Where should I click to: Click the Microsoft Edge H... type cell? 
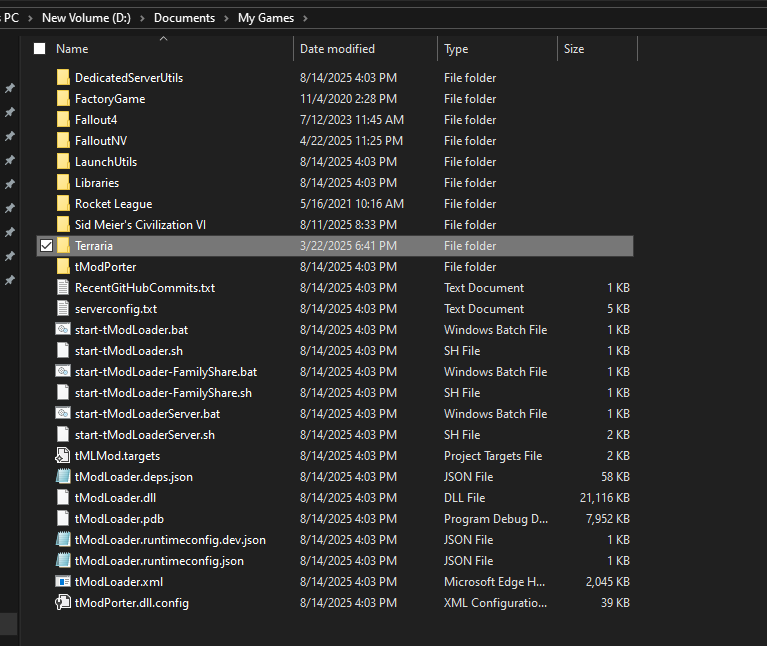coord(495,581)
